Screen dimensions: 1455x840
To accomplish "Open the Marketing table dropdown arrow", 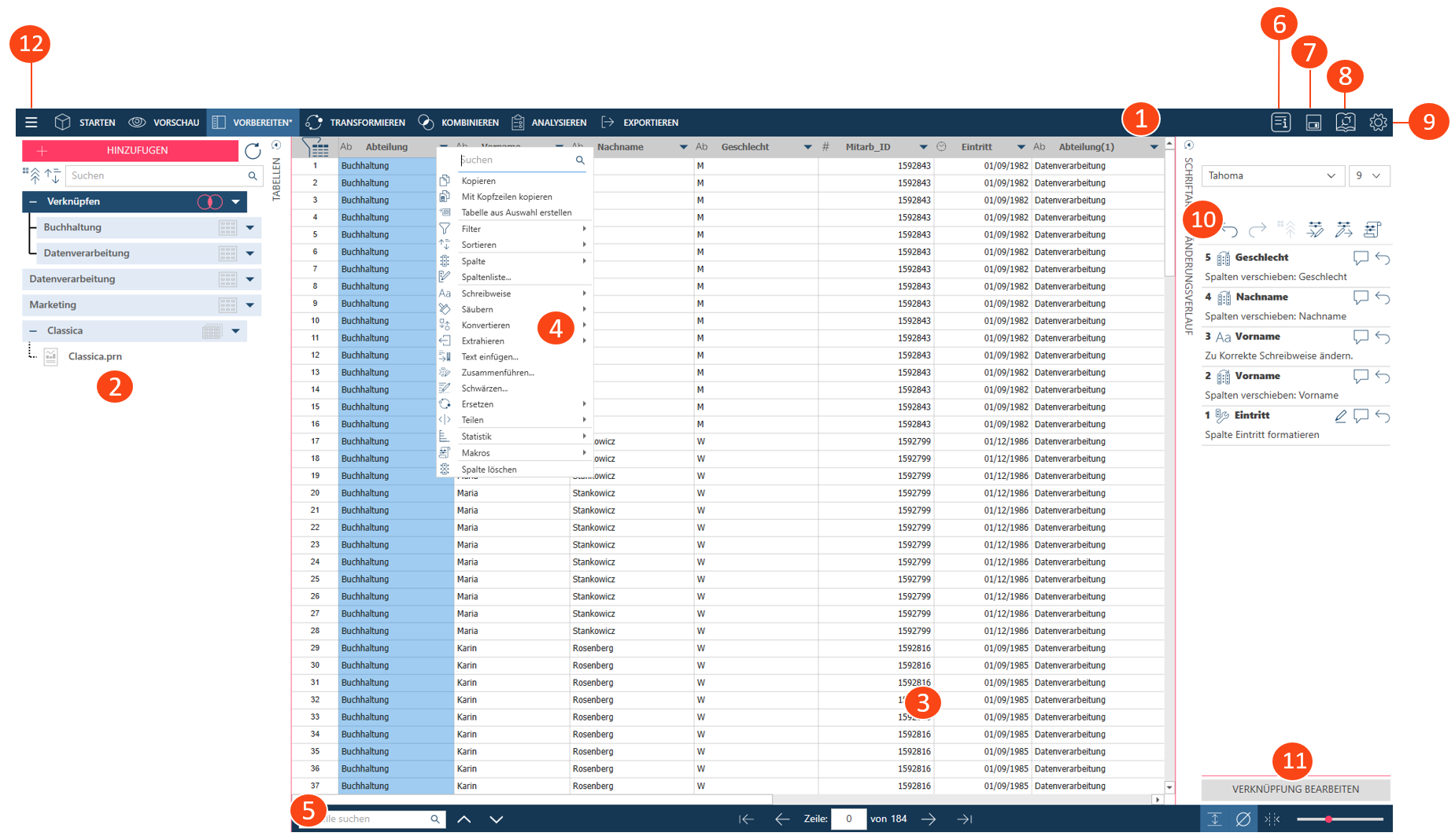I will pos(250,305).
